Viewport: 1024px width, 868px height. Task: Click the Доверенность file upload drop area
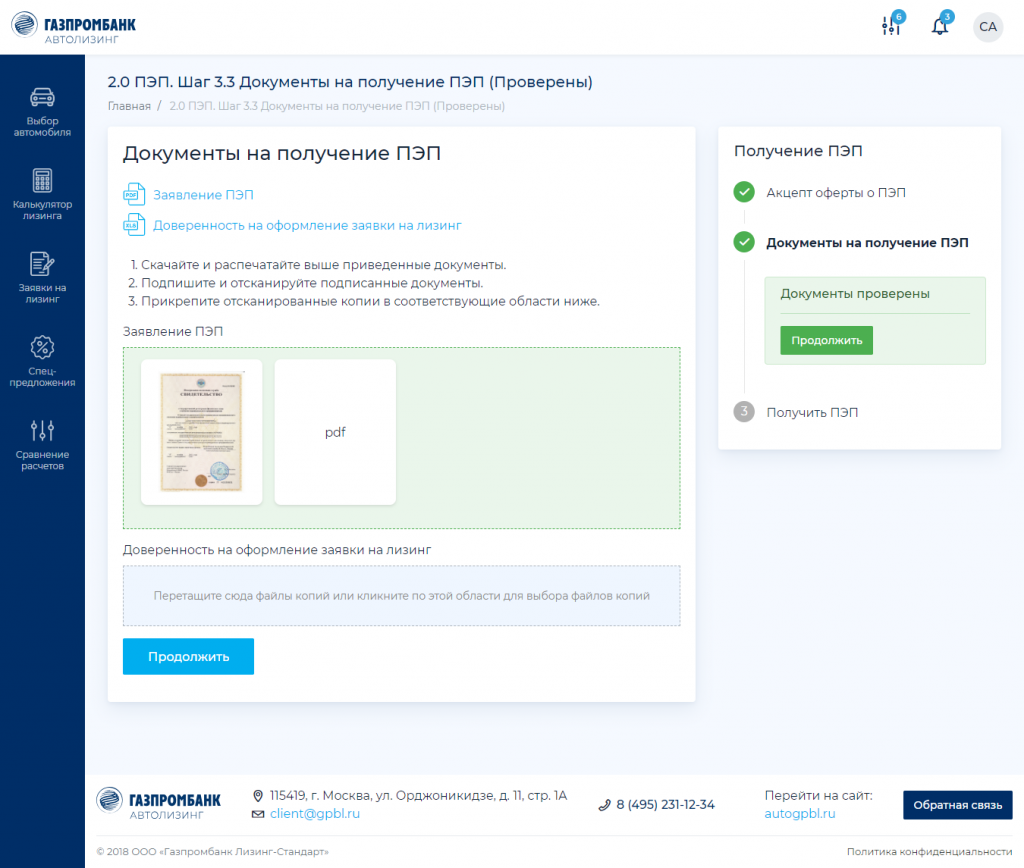[402, 596]
